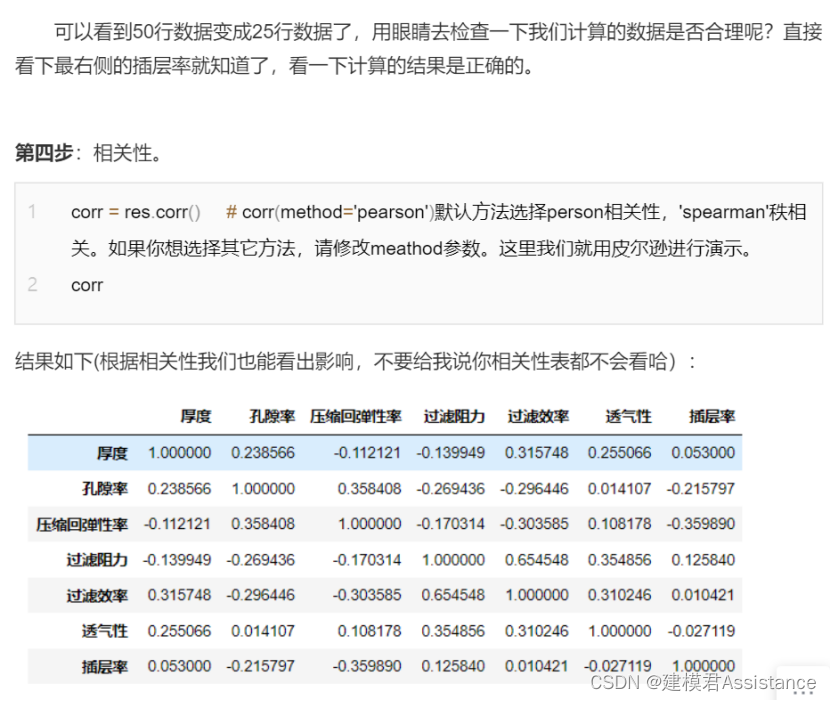831x701 pixels.
Task: Click the CSDN @建模君Assistance watermark
Action: (x=702, y=683)
